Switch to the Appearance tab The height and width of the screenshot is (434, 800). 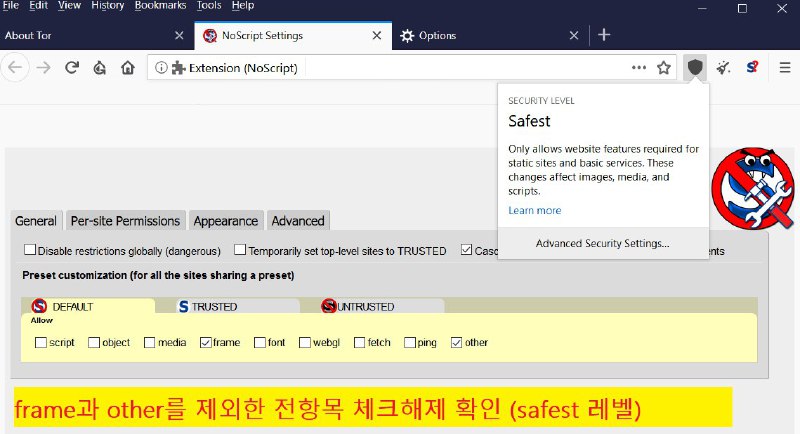[x=226, y=221]
